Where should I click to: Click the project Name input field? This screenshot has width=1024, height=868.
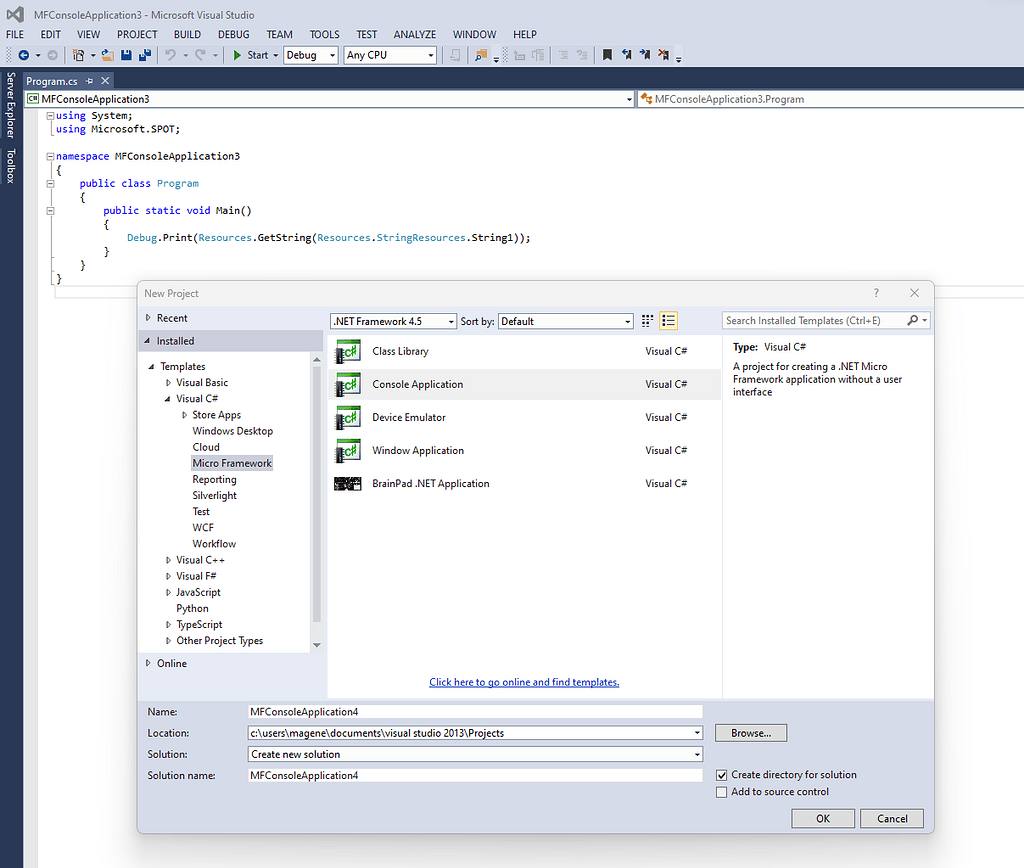point(475,712)
